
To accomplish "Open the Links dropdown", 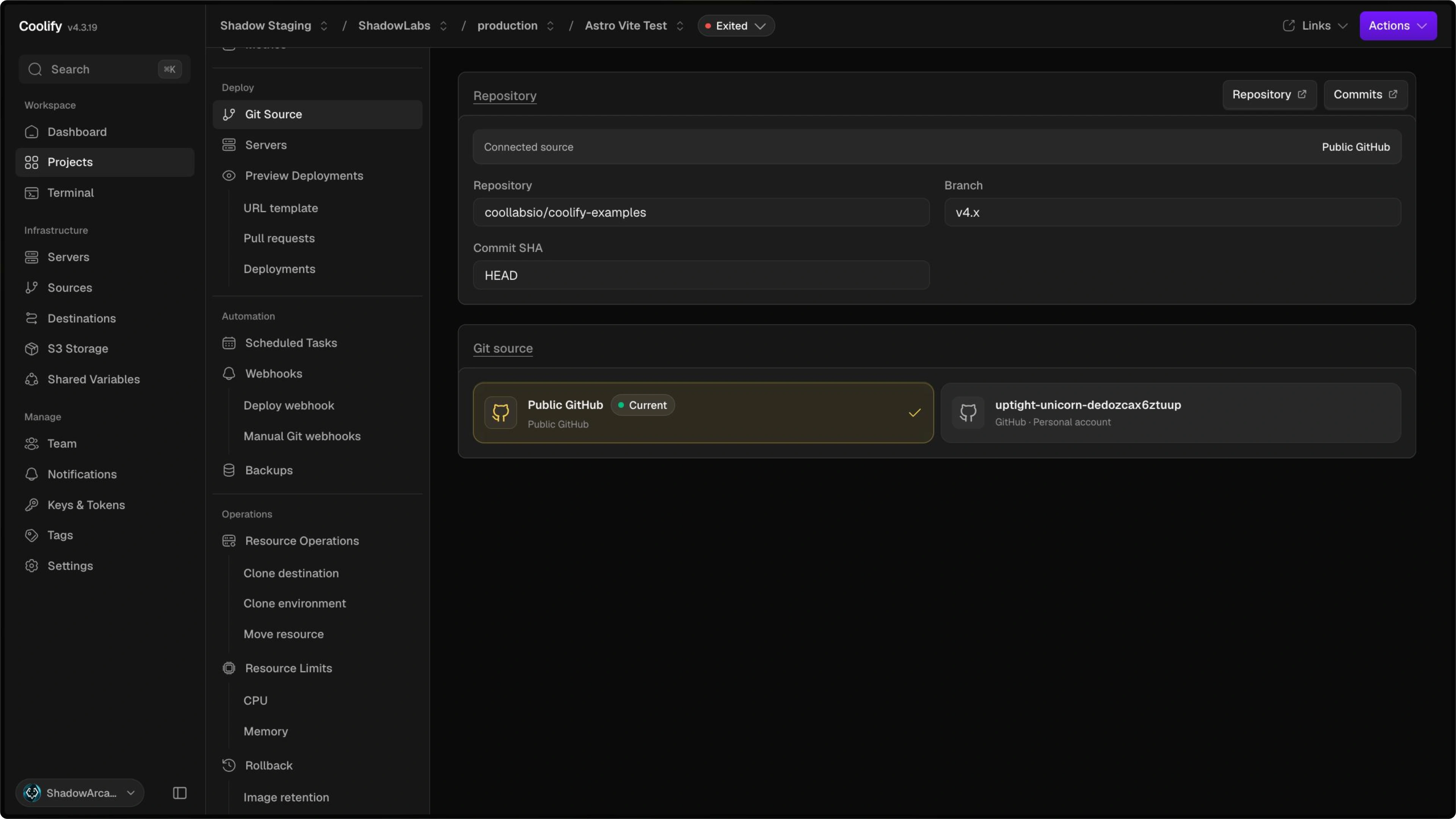I will (x=1316, y=25).
